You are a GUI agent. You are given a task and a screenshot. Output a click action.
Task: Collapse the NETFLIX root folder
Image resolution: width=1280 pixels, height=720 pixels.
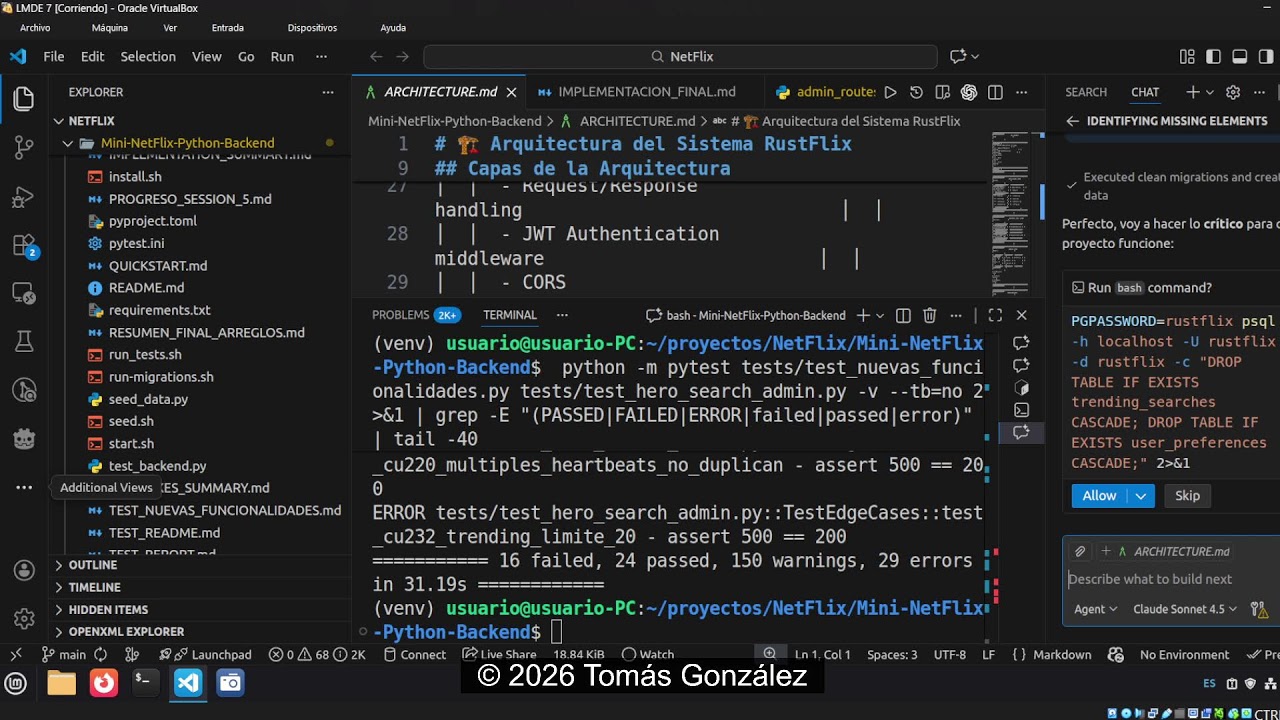pos(200,121)
